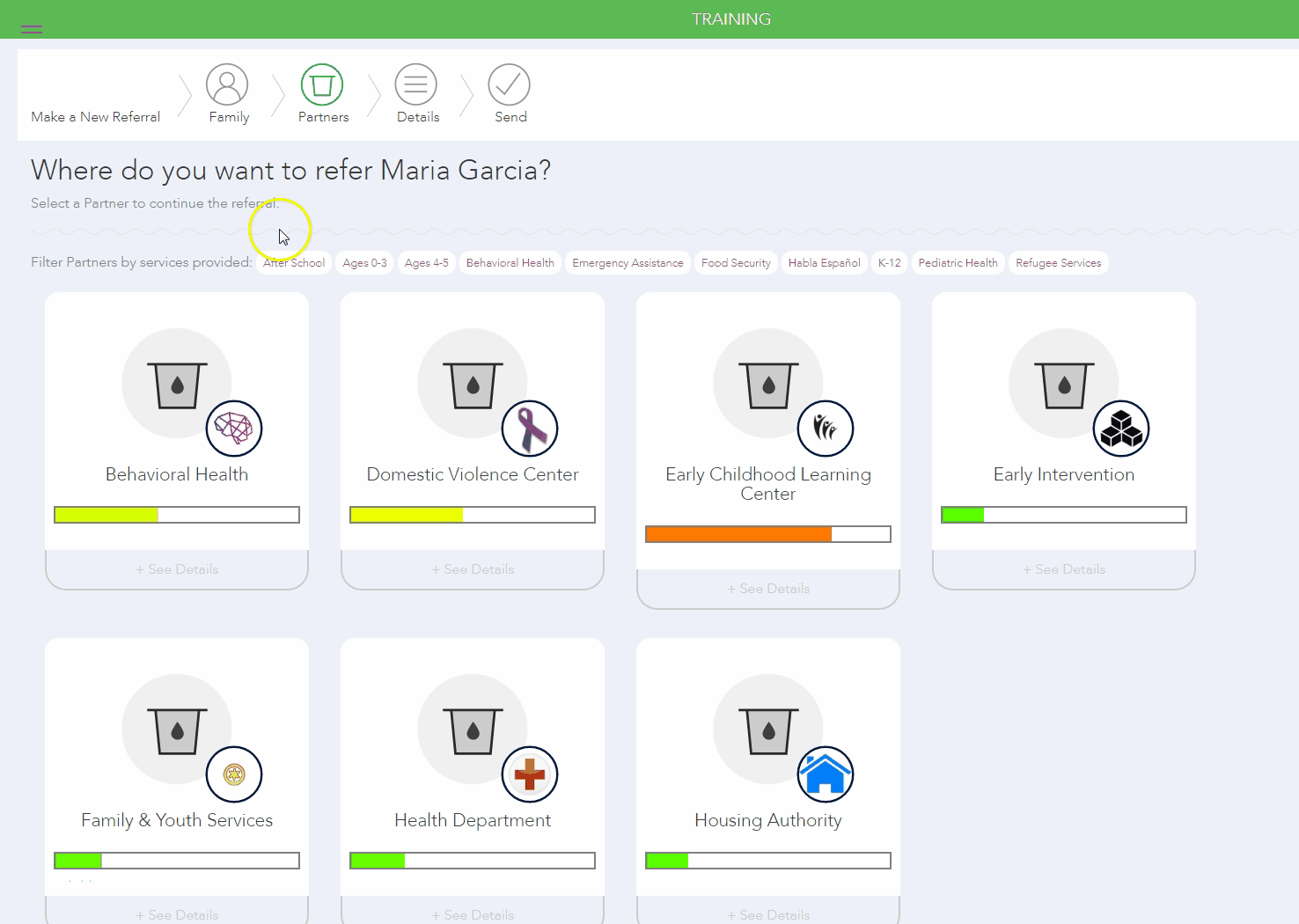The height and width of the screenshot is (924, 1299).
Task: Click the Family step person icon
Action: click(227, 85)
